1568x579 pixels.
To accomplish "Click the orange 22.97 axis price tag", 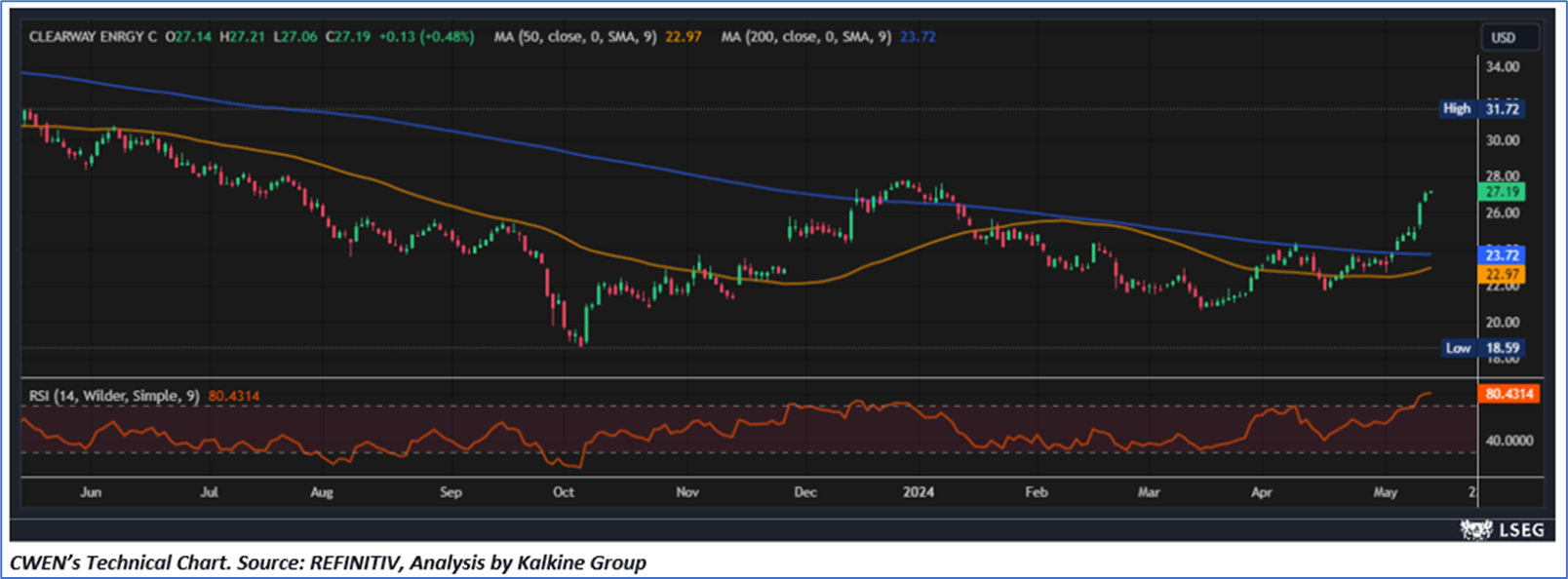I will (x=1503, y=275).
